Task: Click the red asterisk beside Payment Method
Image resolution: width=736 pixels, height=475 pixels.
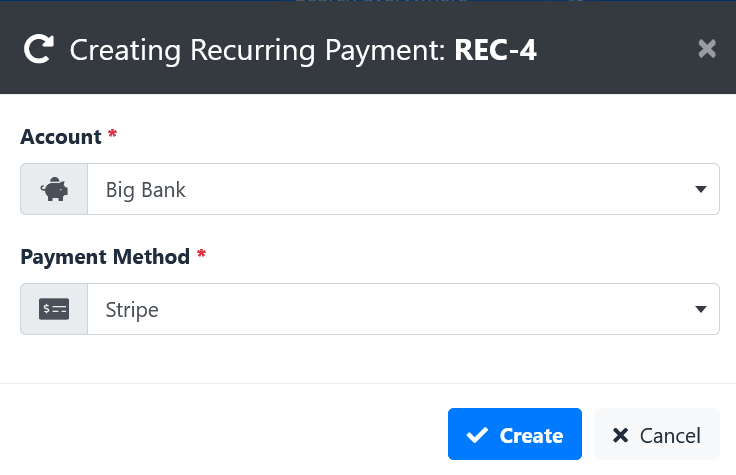Action: (x=201, y=254)
